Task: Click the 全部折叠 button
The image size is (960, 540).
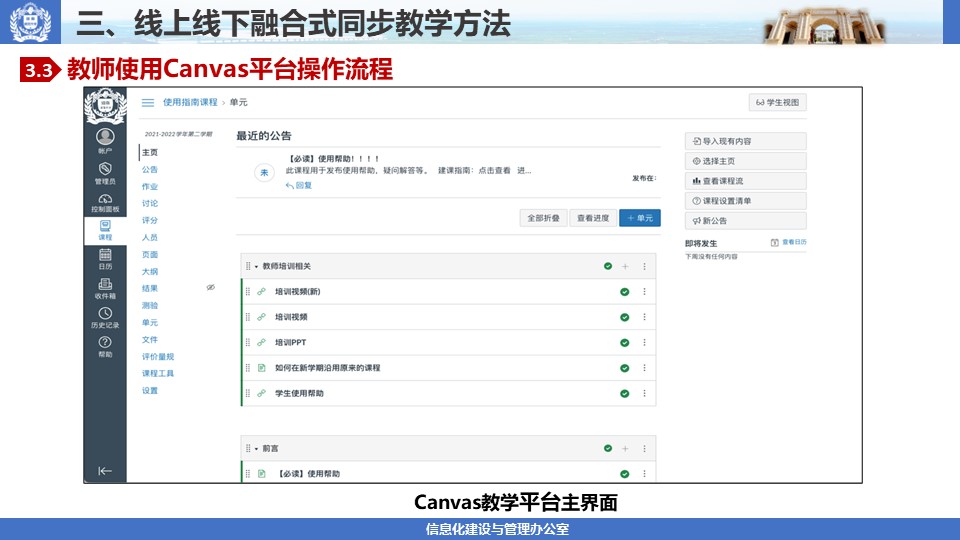Action: [x=543, y=218]
